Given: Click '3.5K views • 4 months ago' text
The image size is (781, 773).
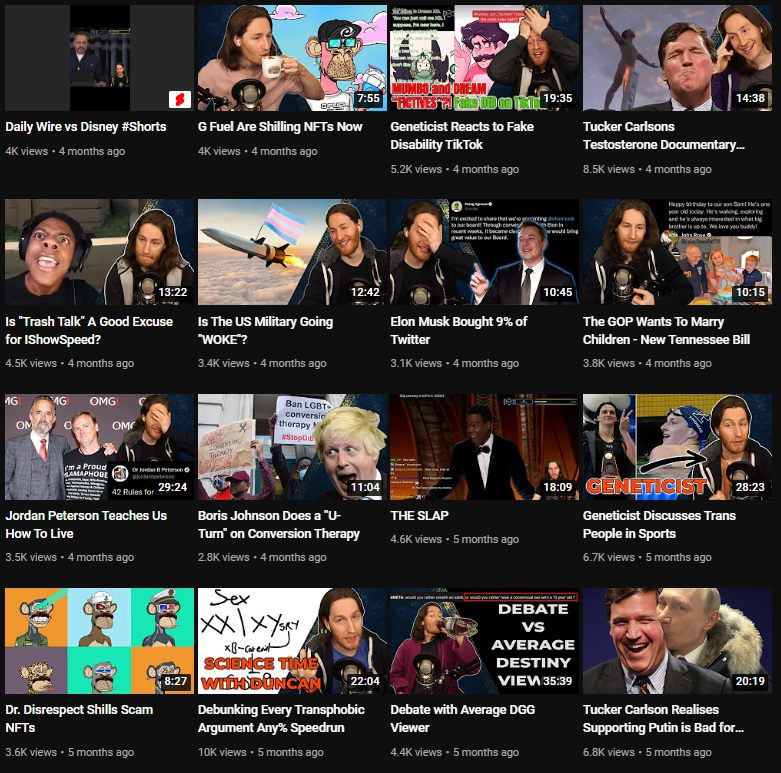Looking at the screenshot, I should [70, 557].
